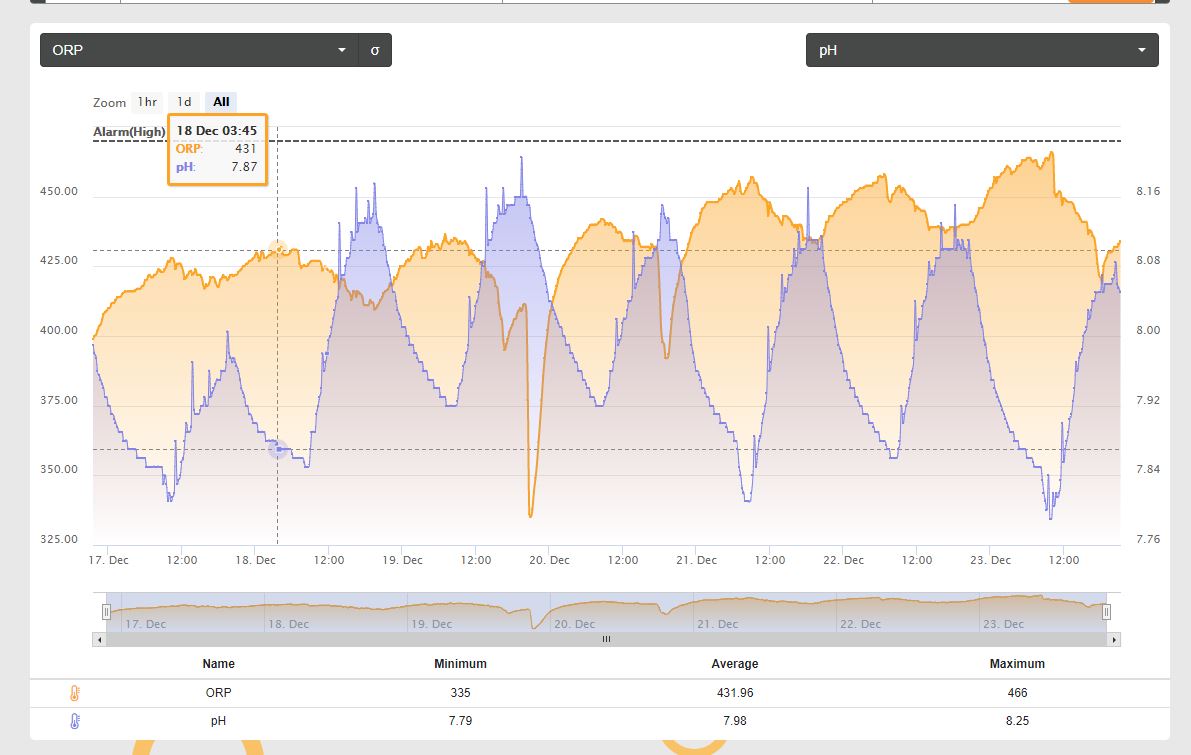This screenshot has width=1191, height=755.
Task: Click the 19. Dec label in navigator
Action: [x=431, y=624]
